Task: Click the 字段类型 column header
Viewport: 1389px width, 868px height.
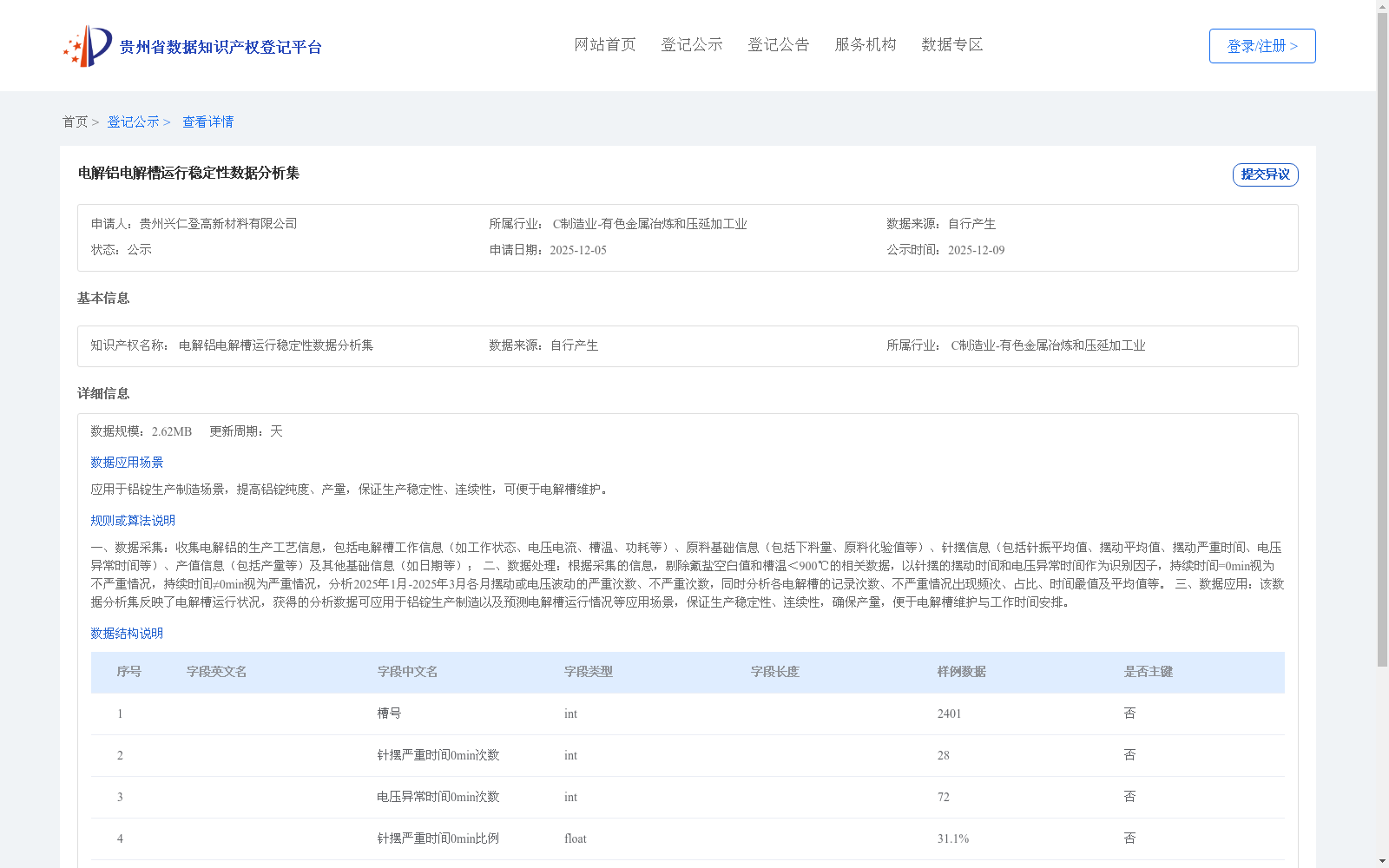Action: [x=589, y=672]
